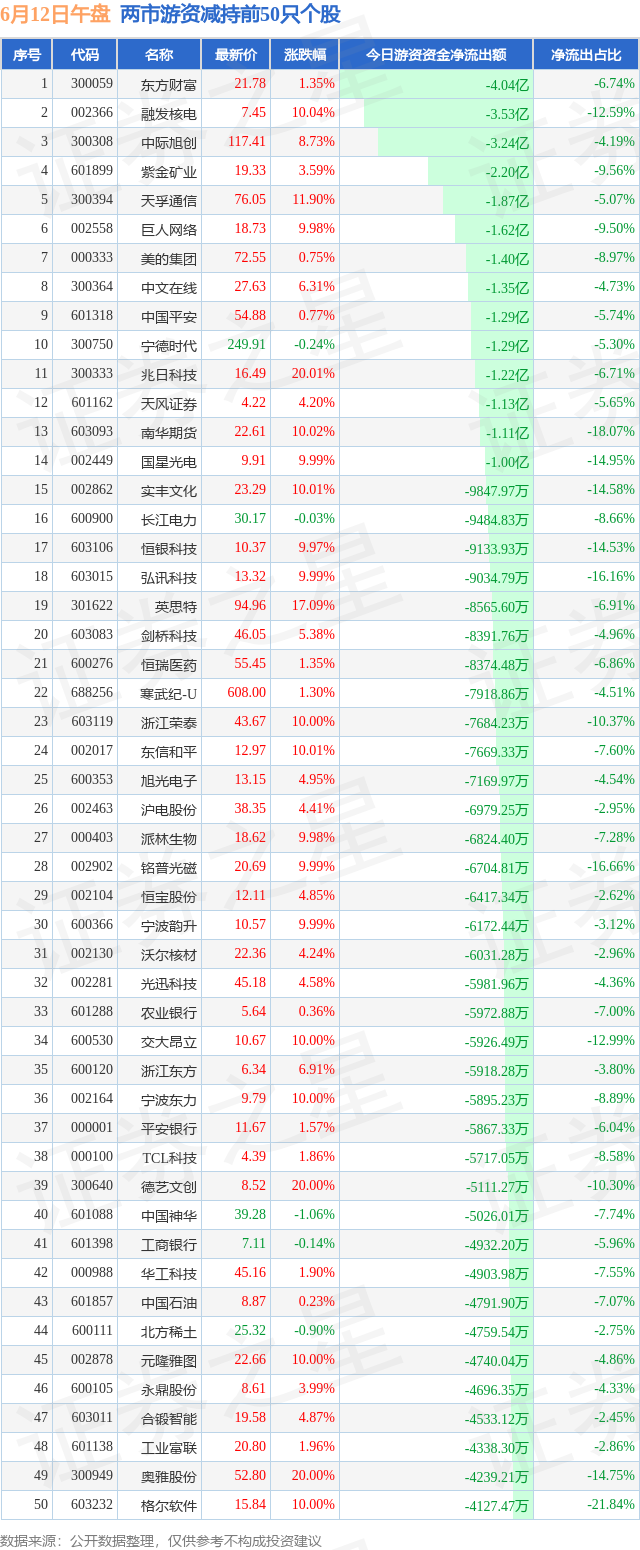Click stock code 002130
Viewport: 640px width, 1550px height.
coord(92,954)
